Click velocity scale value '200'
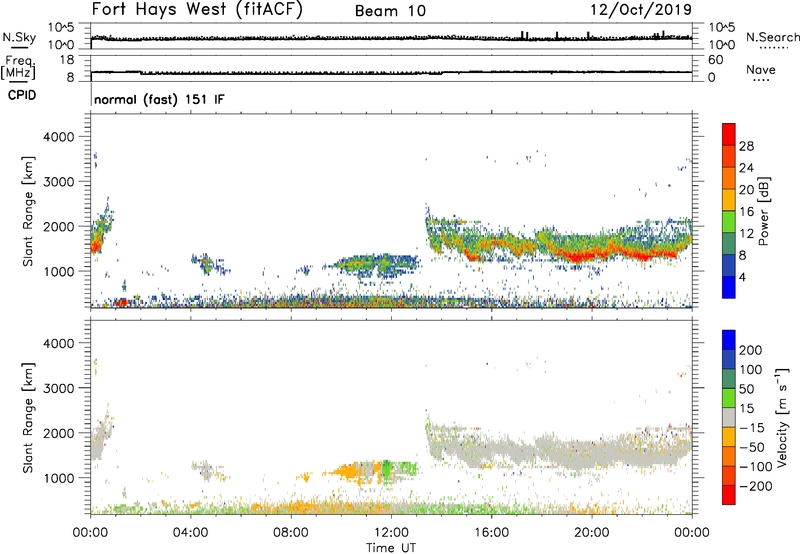 tap(751, 350)
